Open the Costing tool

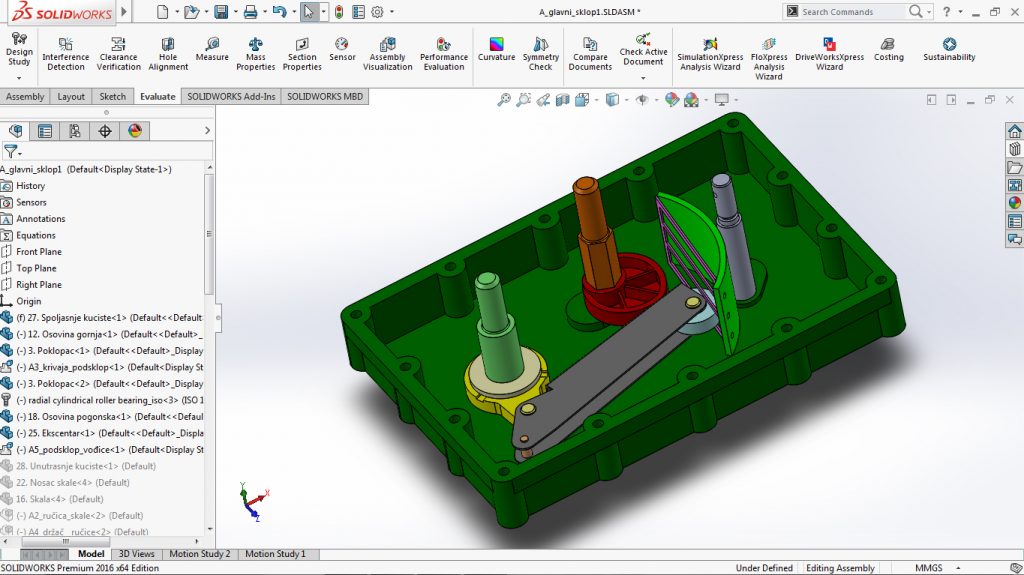(x=888, y=49)
